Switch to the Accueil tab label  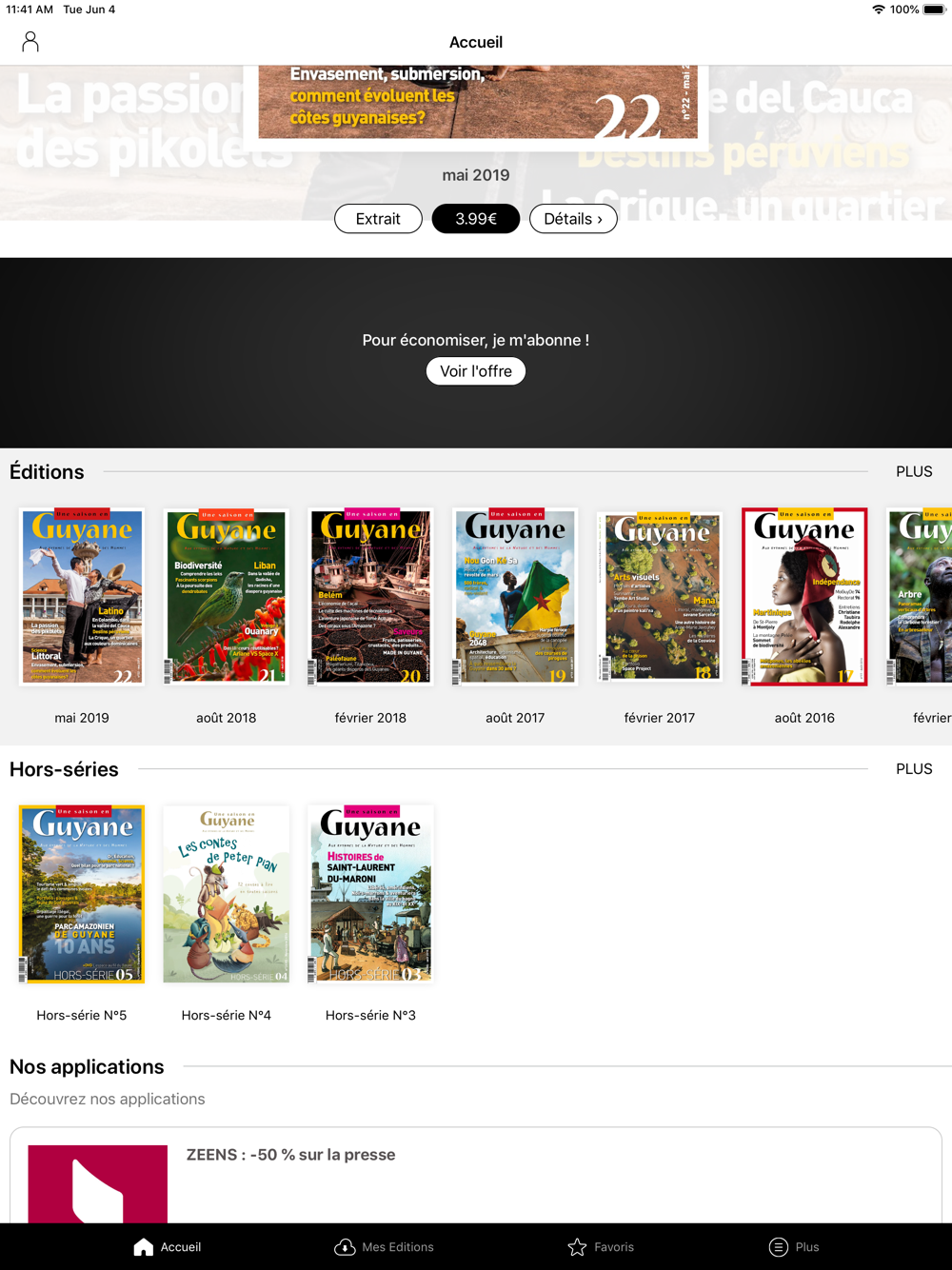click(181, 1247)
